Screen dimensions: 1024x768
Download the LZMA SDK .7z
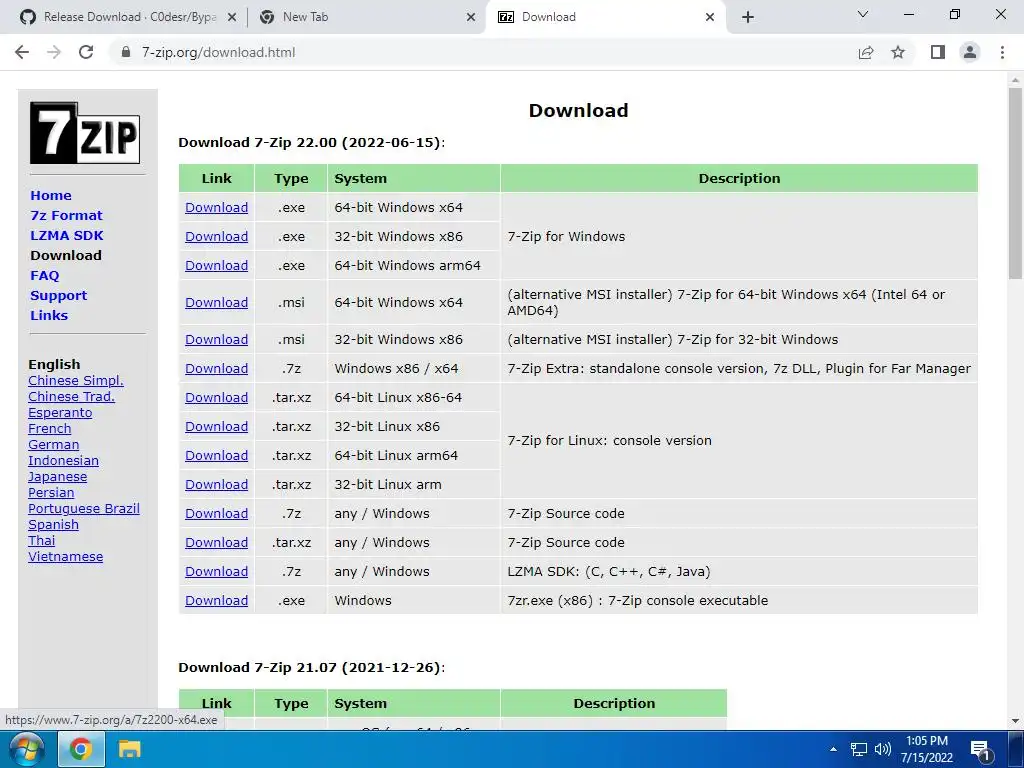[x=216, y=571]
